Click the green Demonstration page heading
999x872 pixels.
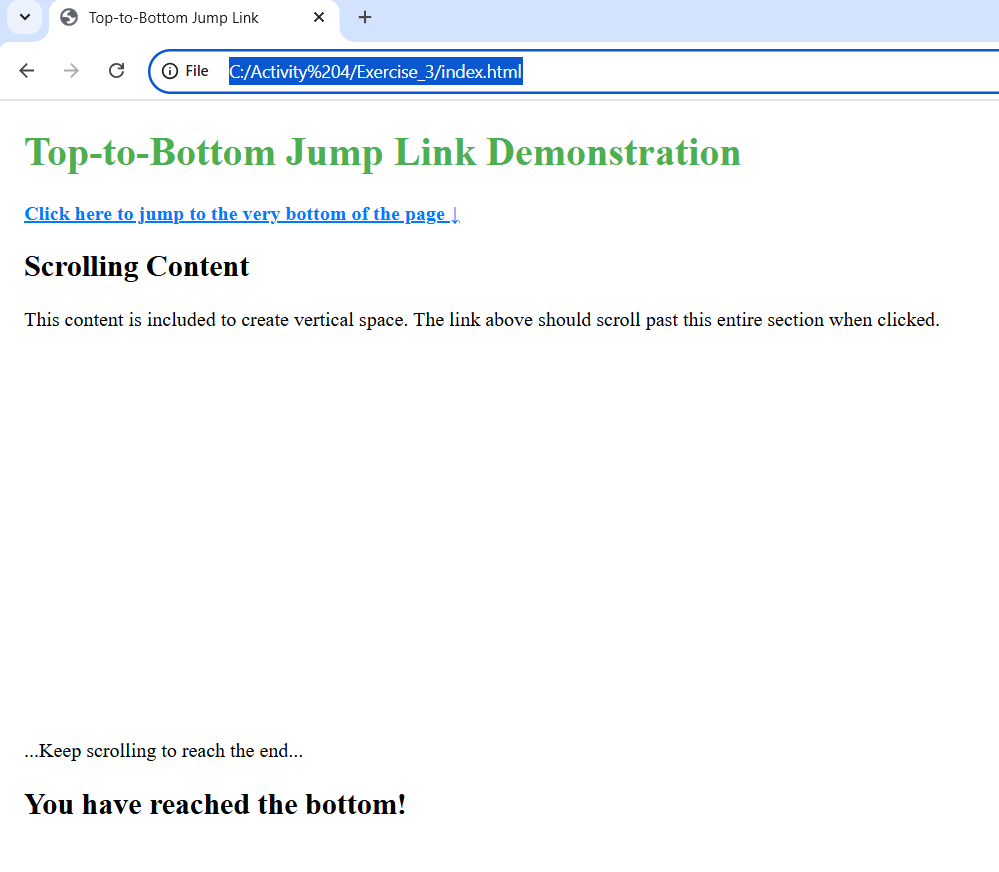[382, 152]
